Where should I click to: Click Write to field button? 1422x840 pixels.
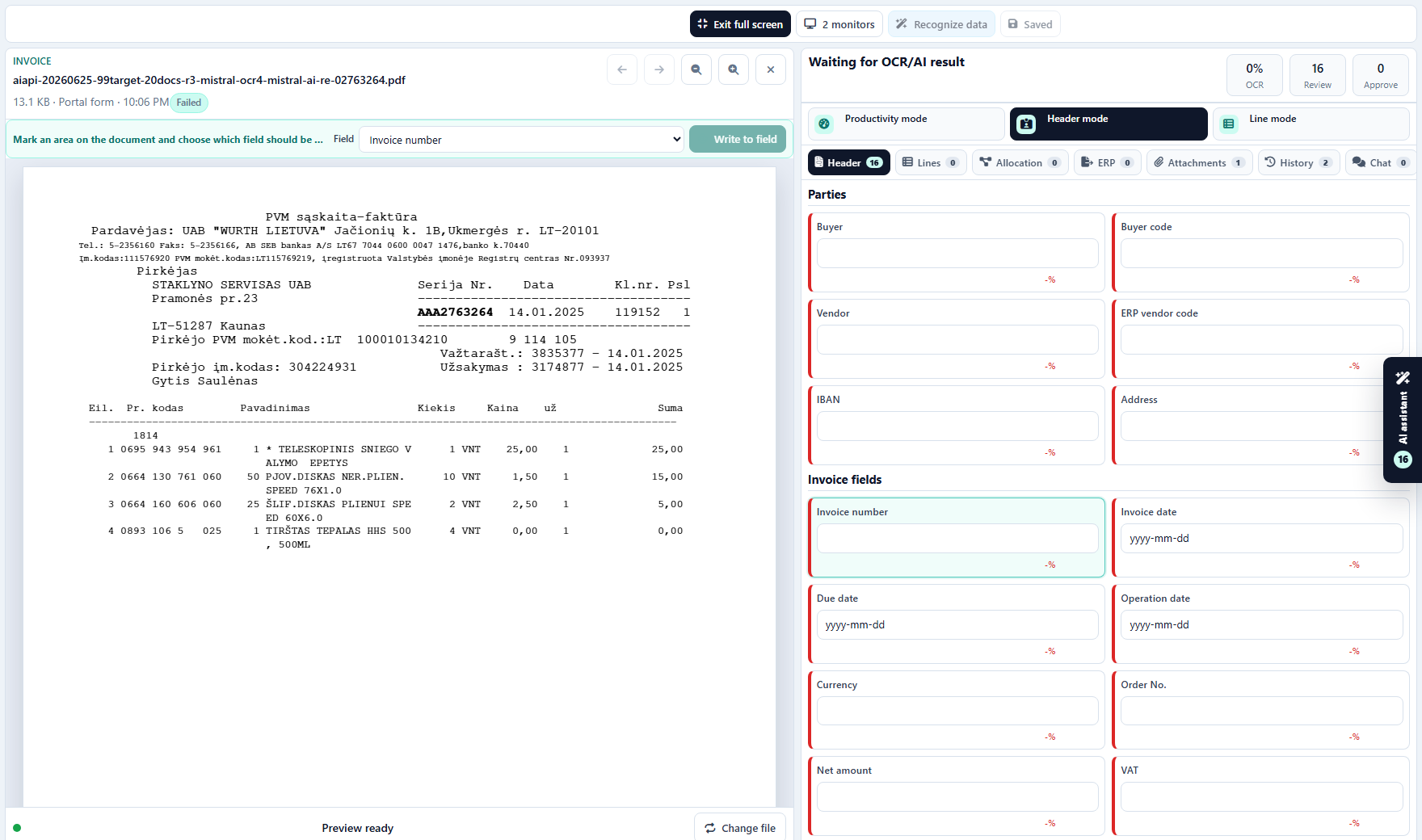pos(738,139)
